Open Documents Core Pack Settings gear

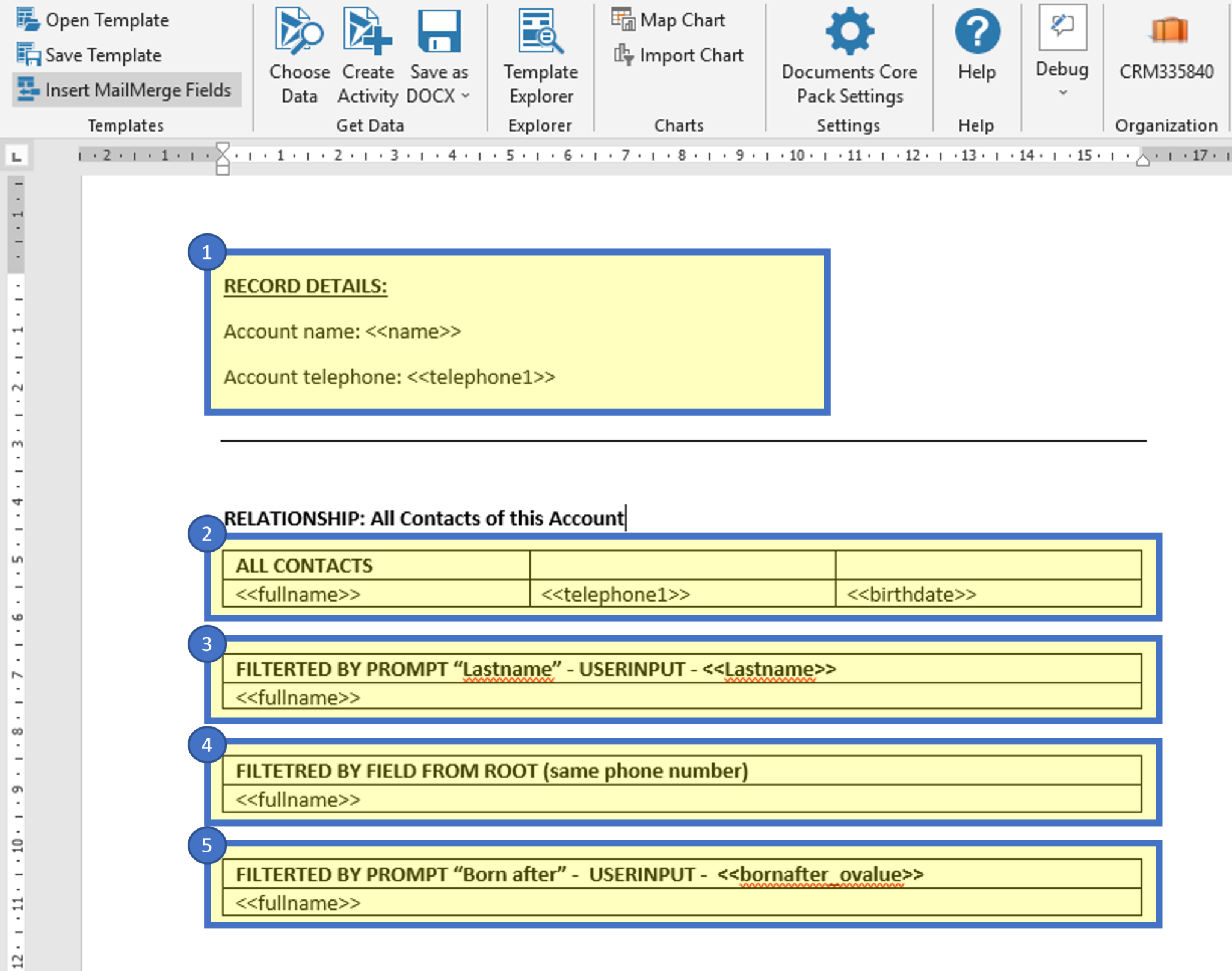point(849,30)
